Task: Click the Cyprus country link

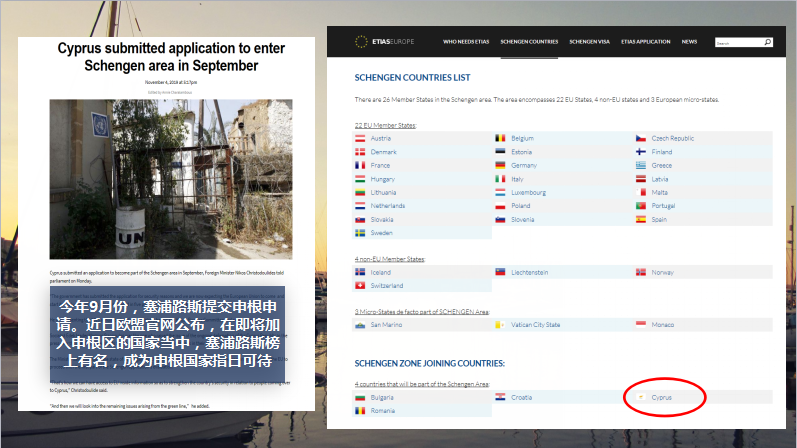Action: point(662,397)
